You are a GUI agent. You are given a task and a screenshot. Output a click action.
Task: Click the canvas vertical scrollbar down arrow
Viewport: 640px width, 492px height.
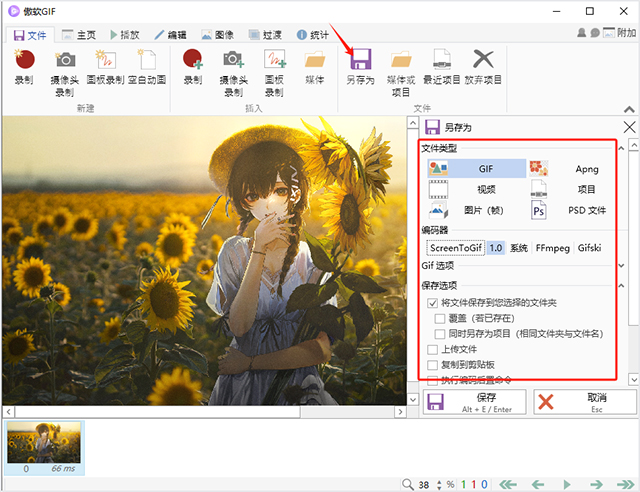(x=413, y=399)
